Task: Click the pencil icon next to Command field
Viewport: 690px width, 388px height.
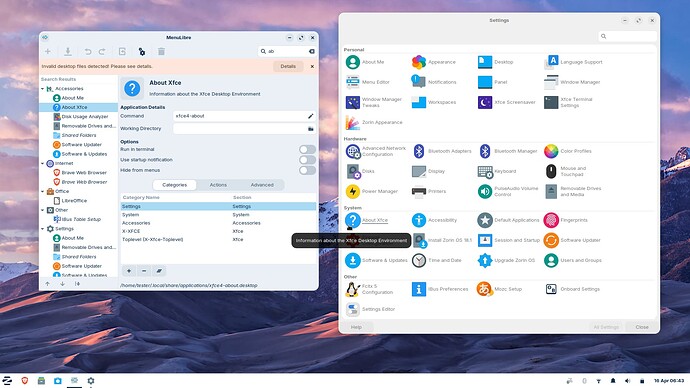Action: (311, 116)
